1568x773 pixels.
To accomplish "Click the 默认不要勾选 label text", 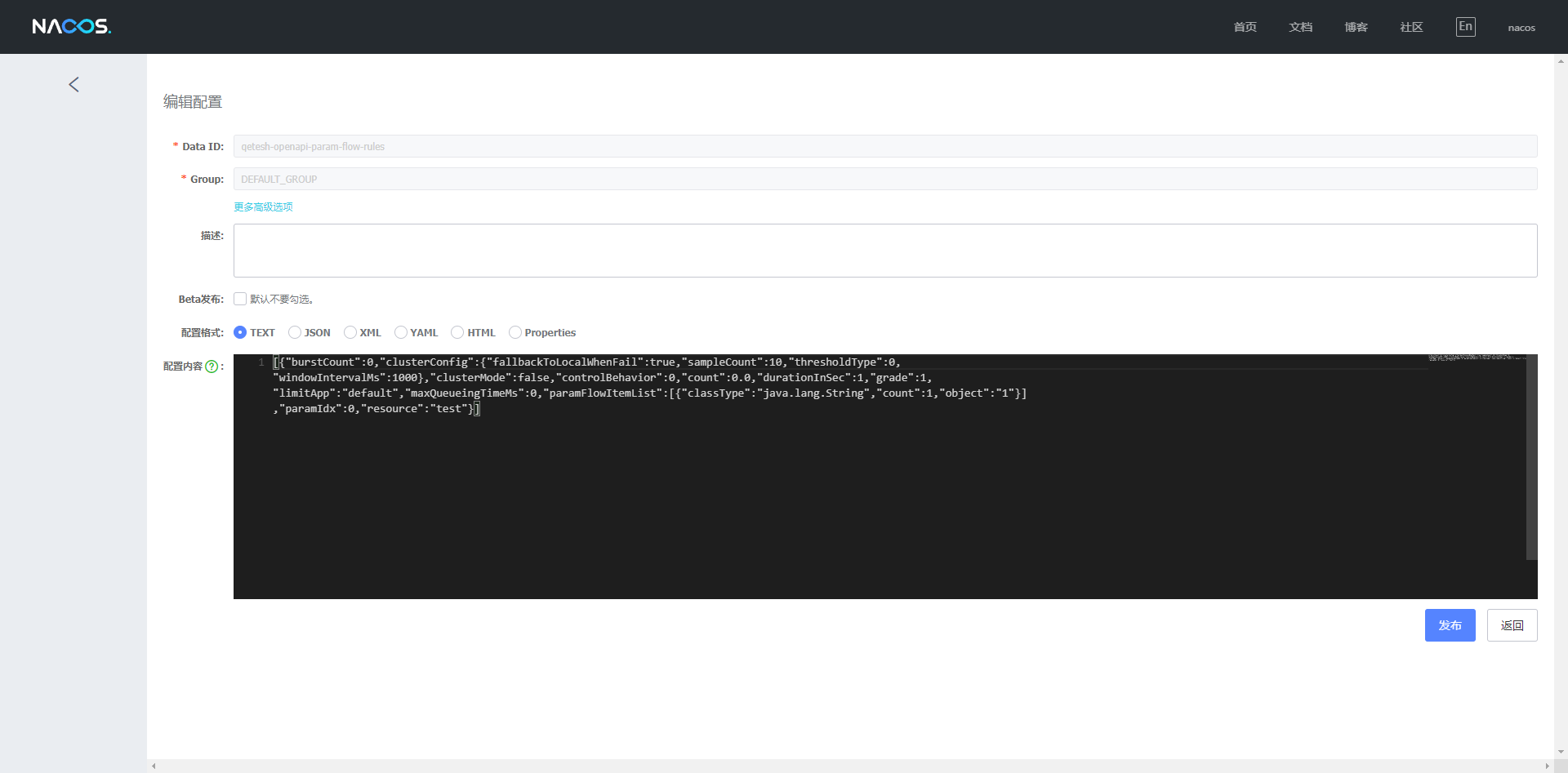I will click(x=282, y=300).
